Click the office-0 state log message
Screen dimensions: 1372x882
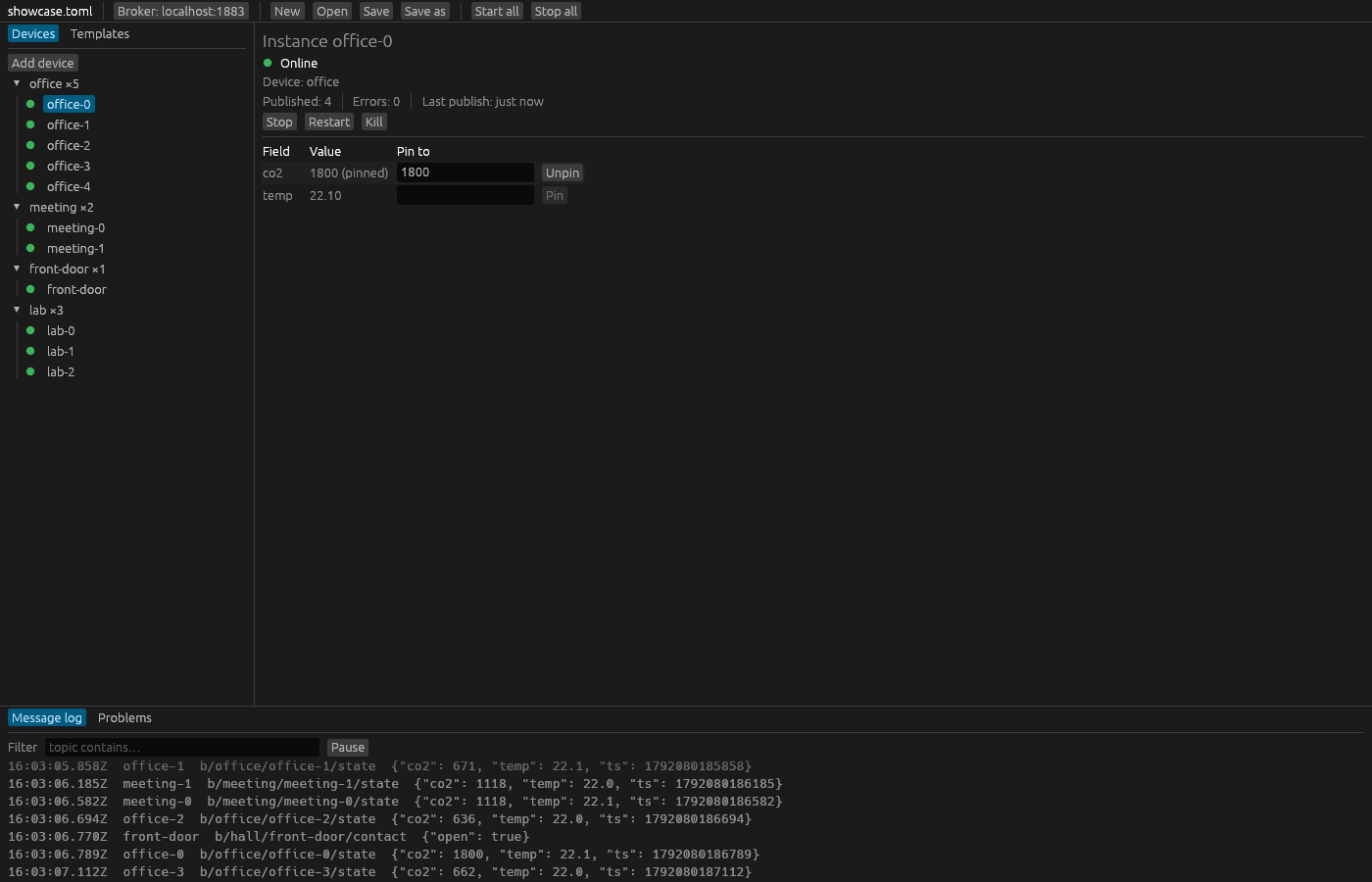click(384, 855)
